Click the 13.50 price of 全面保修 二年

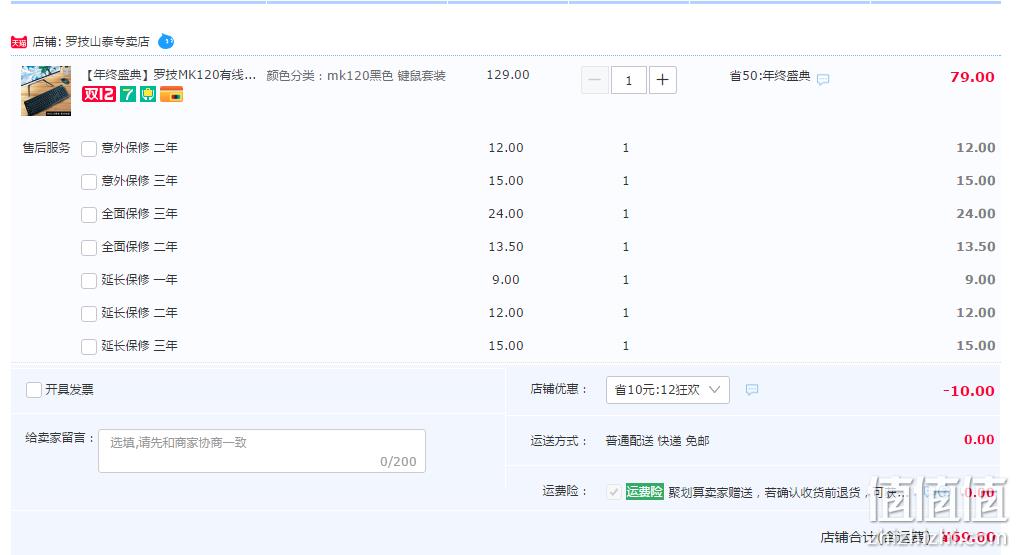506,246
